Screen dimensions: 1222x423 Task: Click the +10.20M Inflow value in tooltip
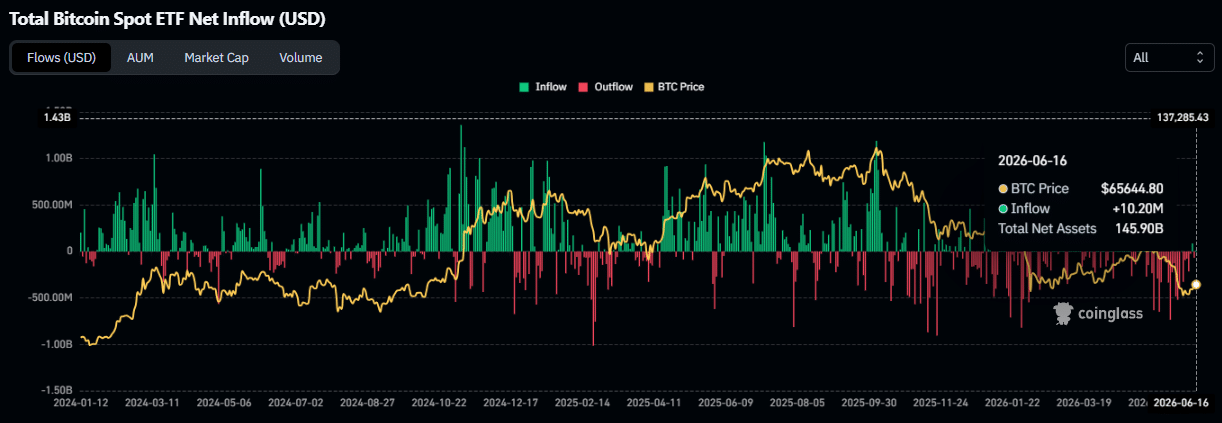pos(1140,208)
